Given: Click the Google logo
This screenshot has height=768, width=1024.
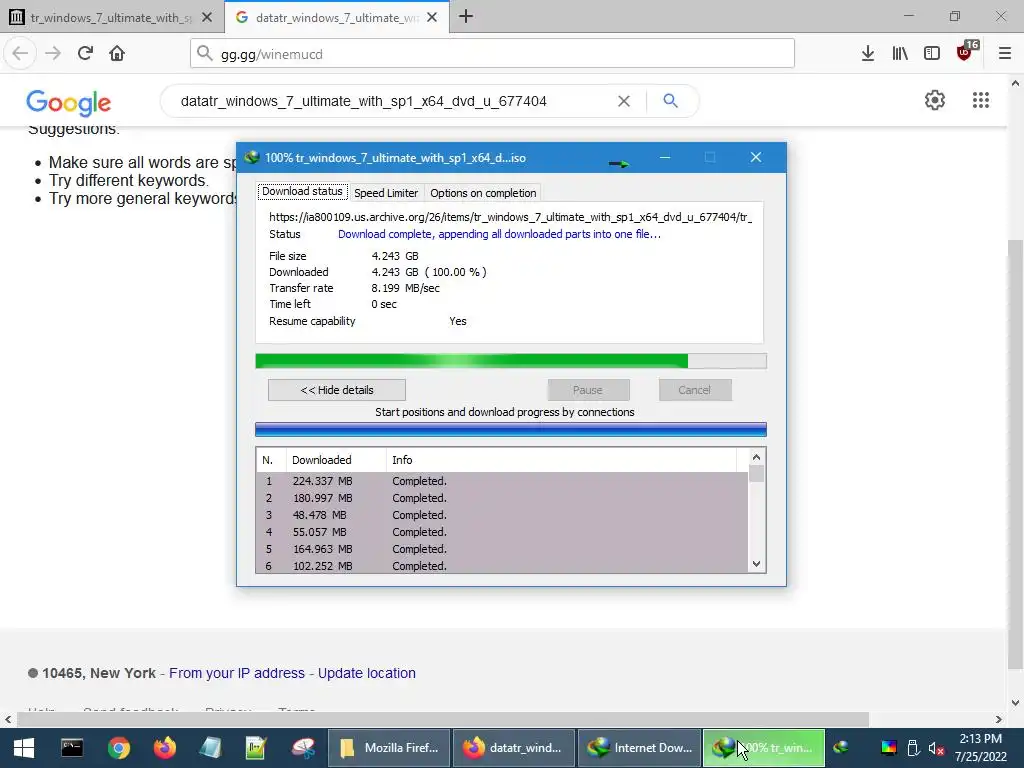Looking at the screenshot, I should pos(69,102).
